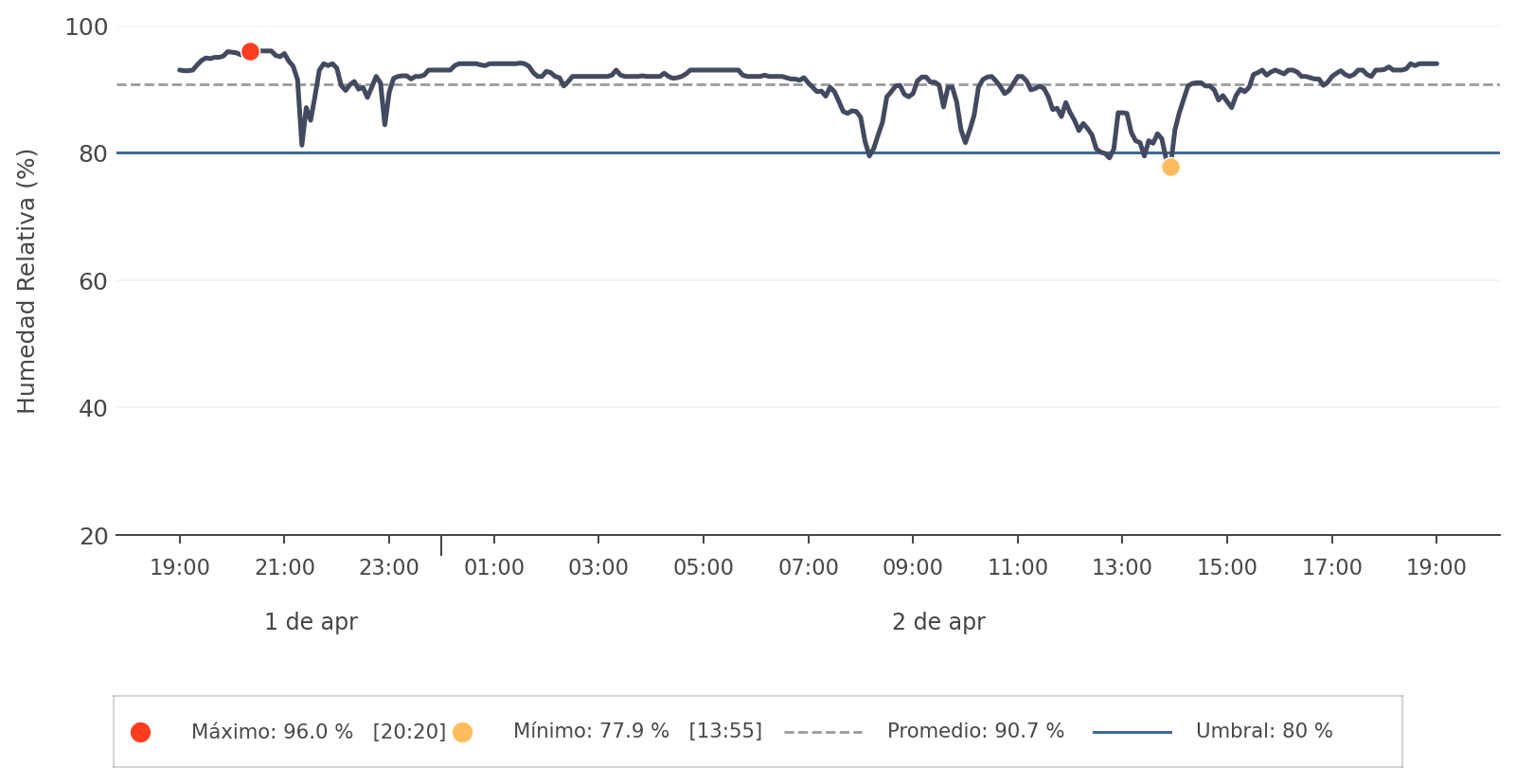Click the 20 value on the humidity axis
The height and width of the screenshot is (784, 1516).
(94, 536)
